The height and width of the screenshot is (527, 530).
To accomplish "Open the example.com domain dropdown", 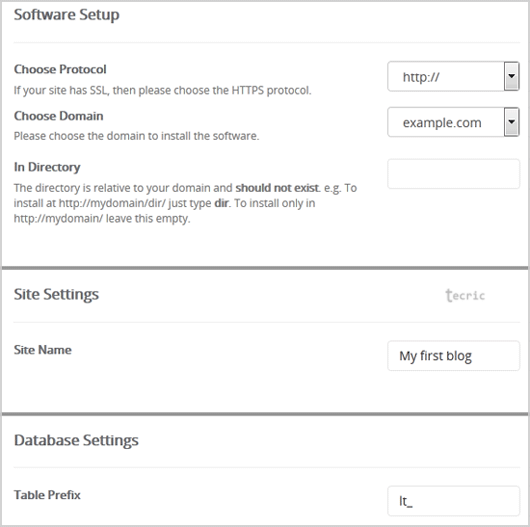I will (453, 122).
